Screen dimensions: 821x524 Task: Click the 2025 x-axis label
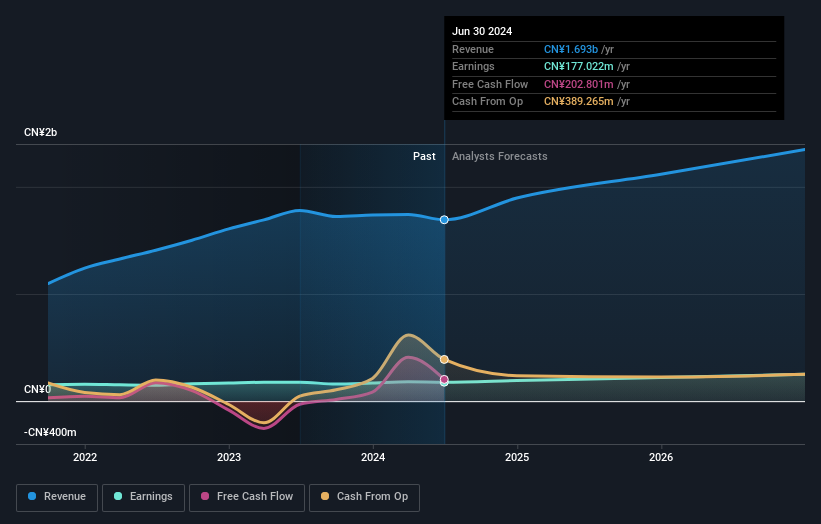[x=517, y=458]
